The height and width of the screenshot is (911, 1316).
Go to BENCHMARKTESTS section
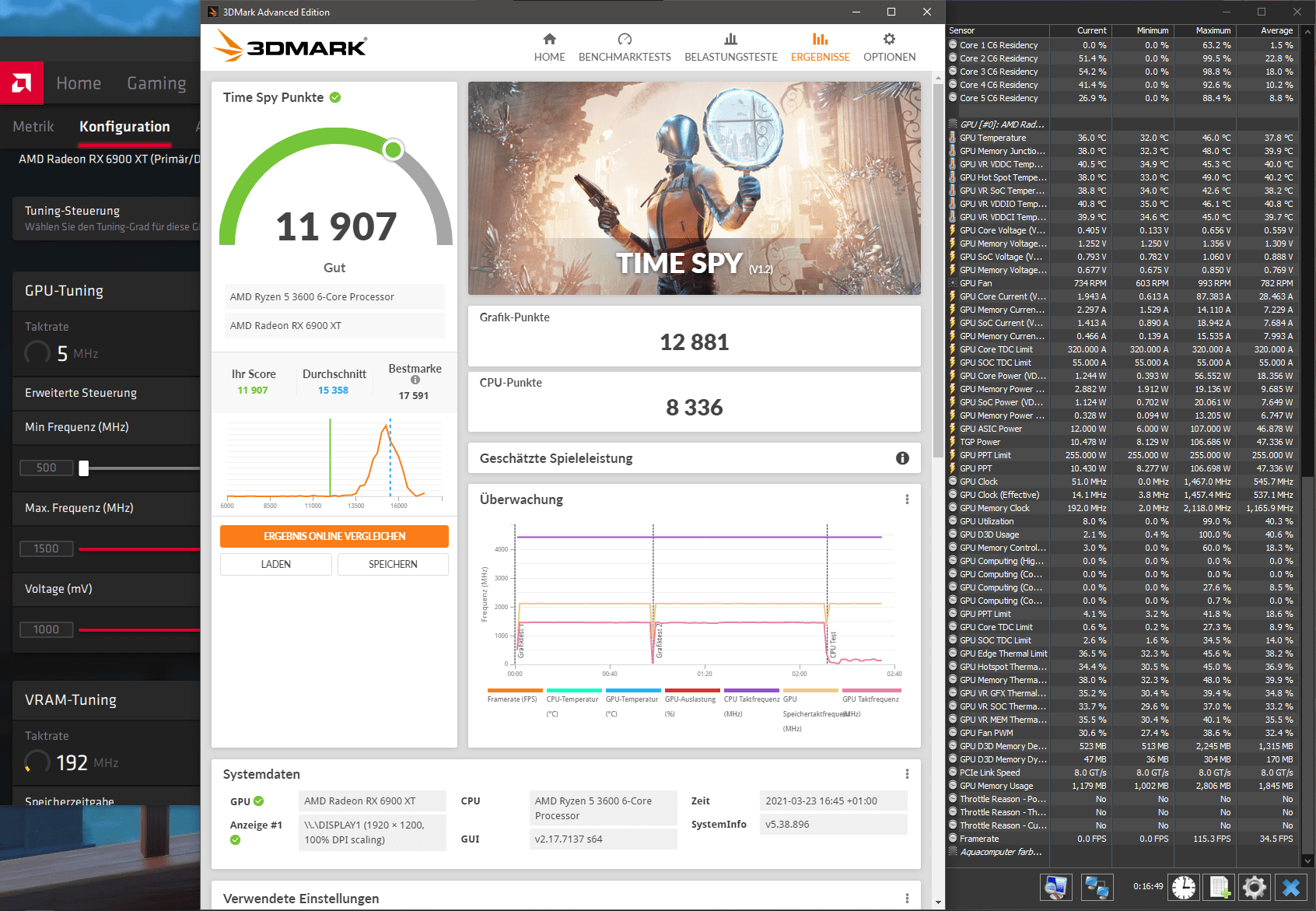625,47
